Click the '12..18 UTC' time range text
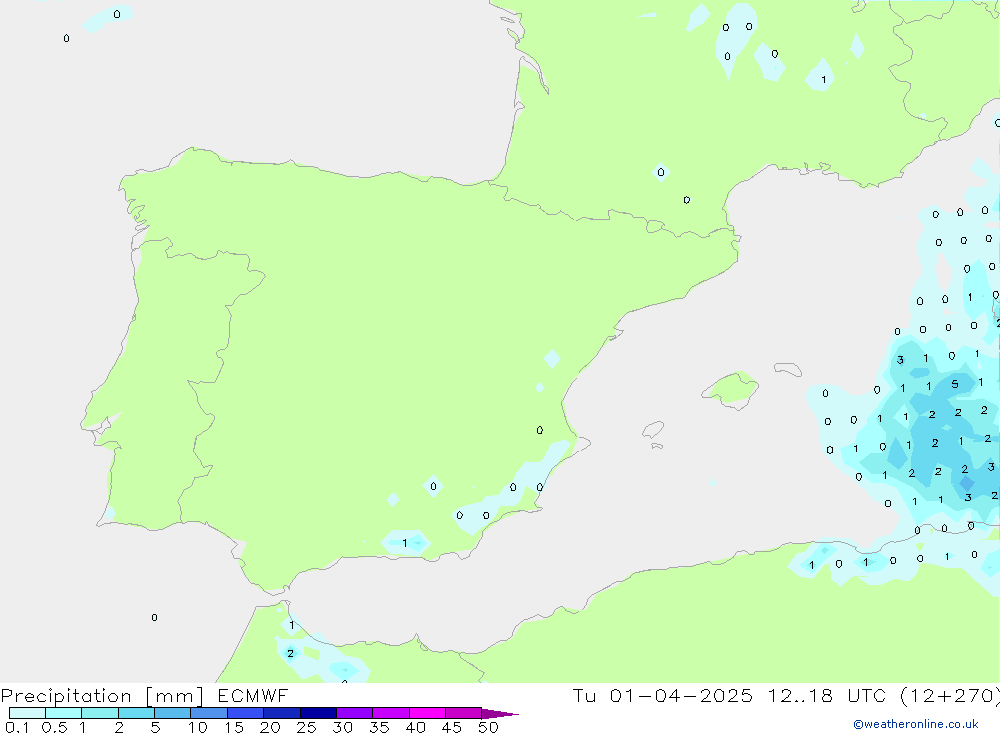 (827, 695)
